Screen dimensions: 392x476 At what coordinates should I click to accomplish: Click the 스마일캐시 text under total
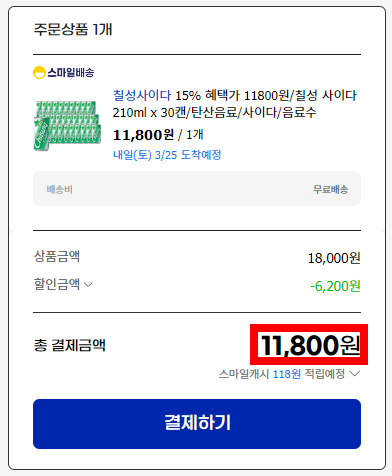244,374
